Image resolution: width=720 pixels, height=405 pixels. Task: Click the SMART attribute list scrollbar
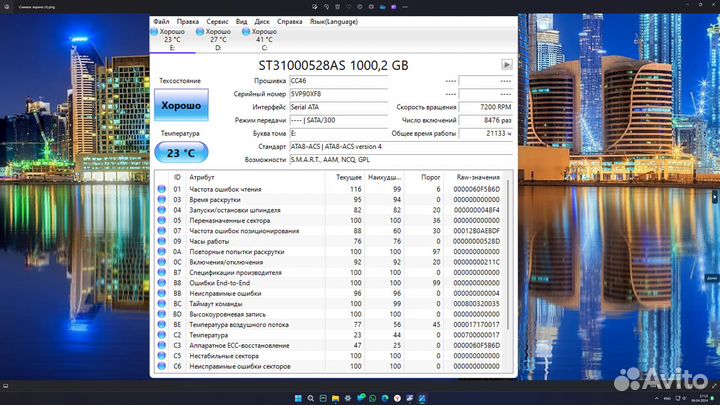(x=508, y=255)
